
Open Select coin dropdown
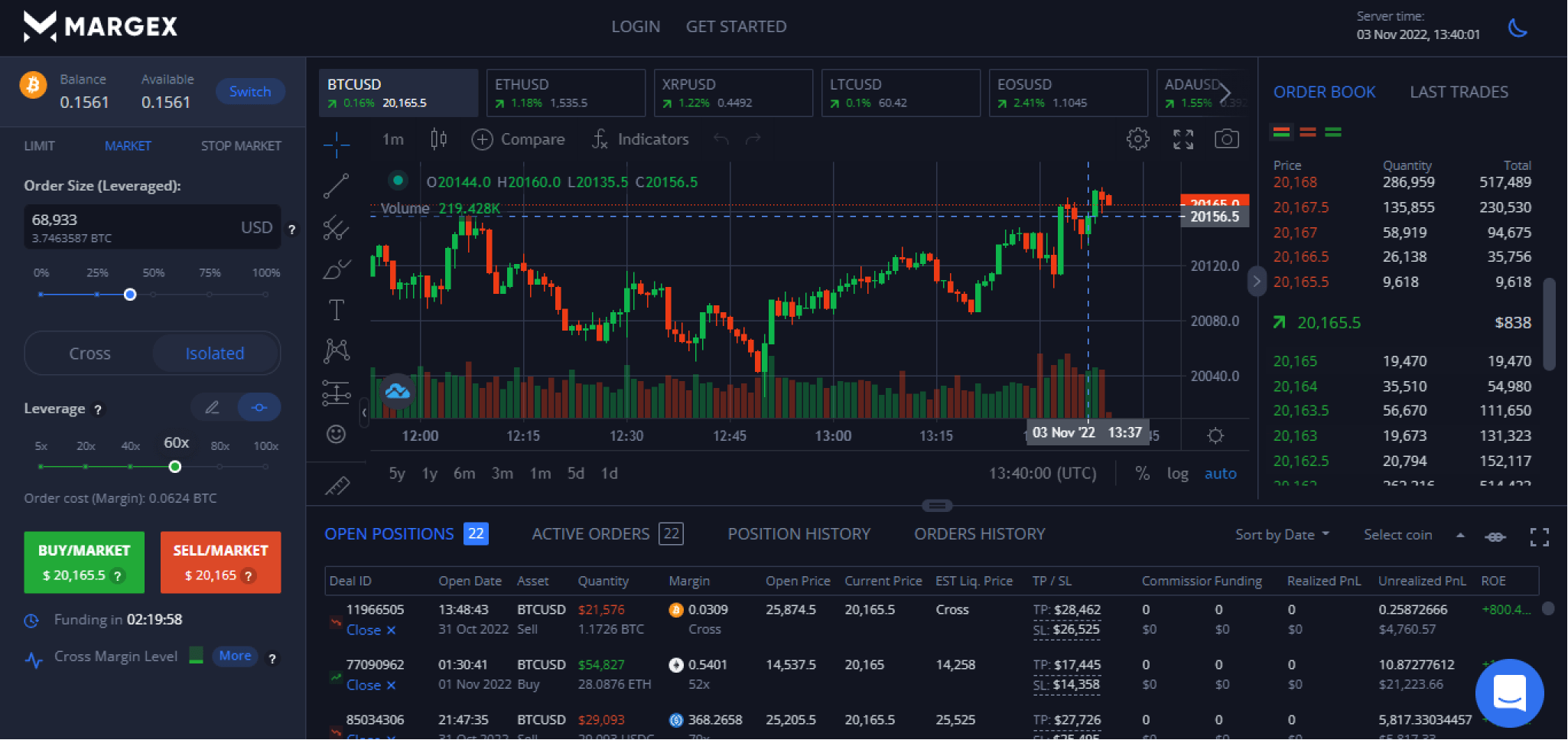[1413, 534]
